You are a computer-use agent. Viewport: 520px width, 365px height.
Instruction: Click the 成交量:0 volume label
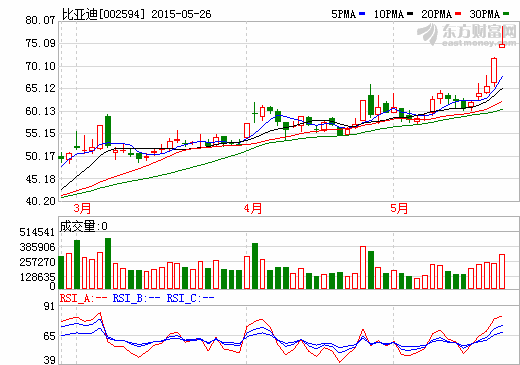click(83, 226)
